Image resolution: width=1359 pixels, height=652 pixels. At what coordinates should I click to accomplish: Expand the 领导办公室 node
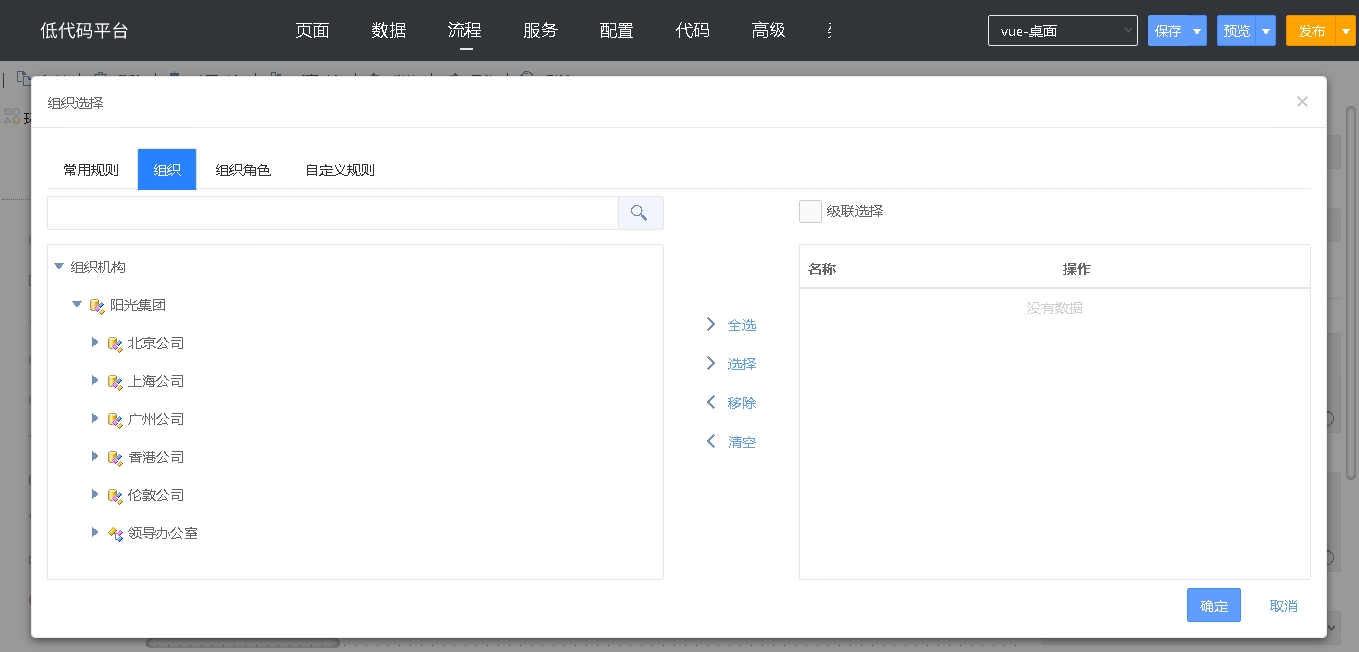pyautogui.click(x=95, y=532)
